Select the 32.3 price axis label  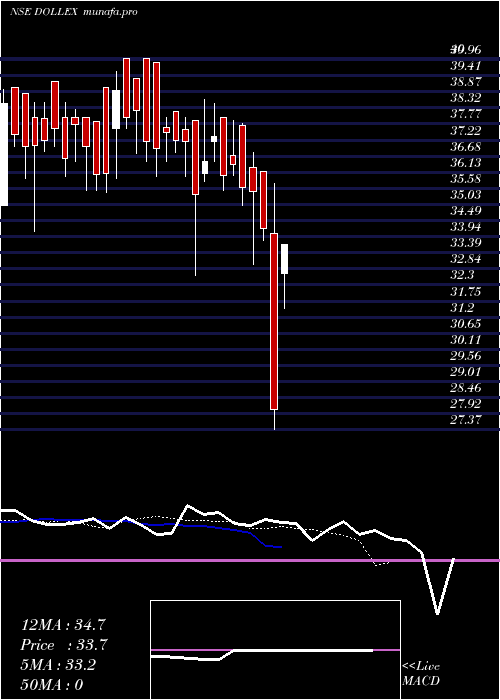tap(462, 275)
